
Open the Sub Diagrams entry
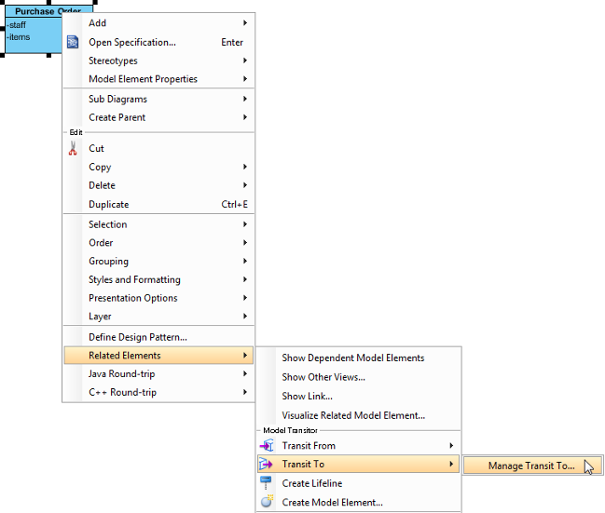coord(159,99)
